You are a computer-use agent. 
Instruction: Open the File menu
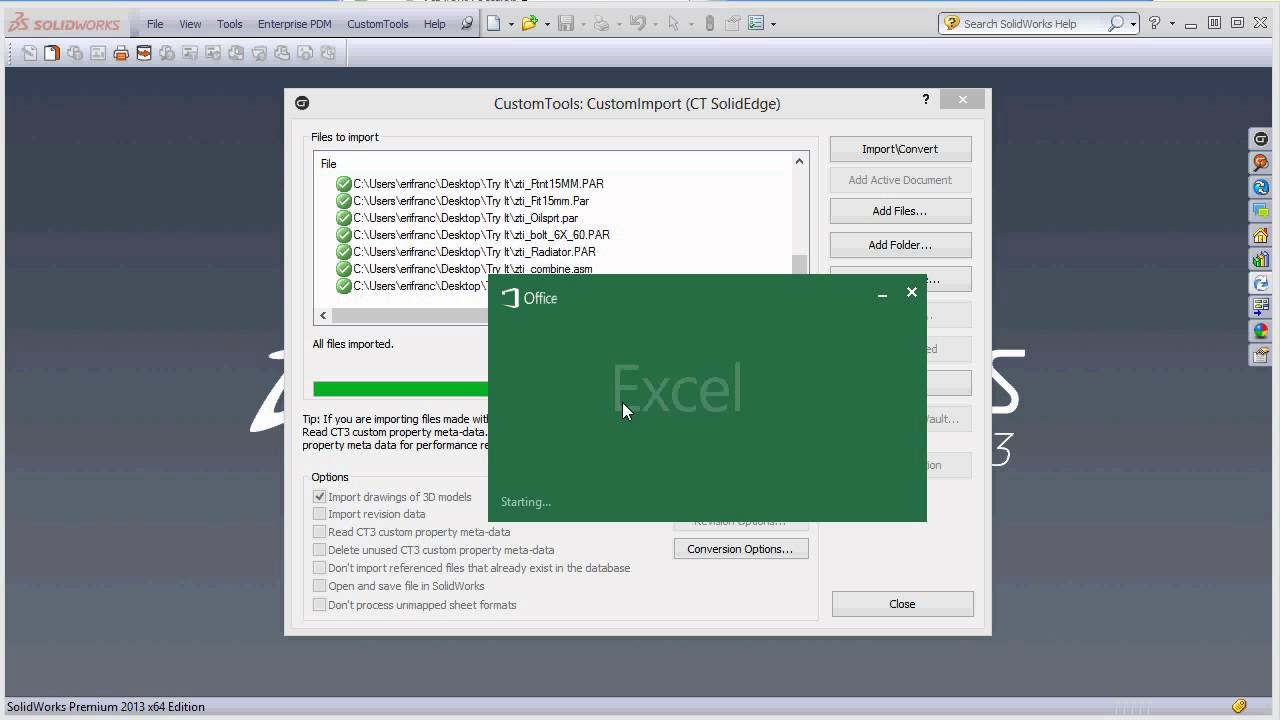[x=155, y=24]
